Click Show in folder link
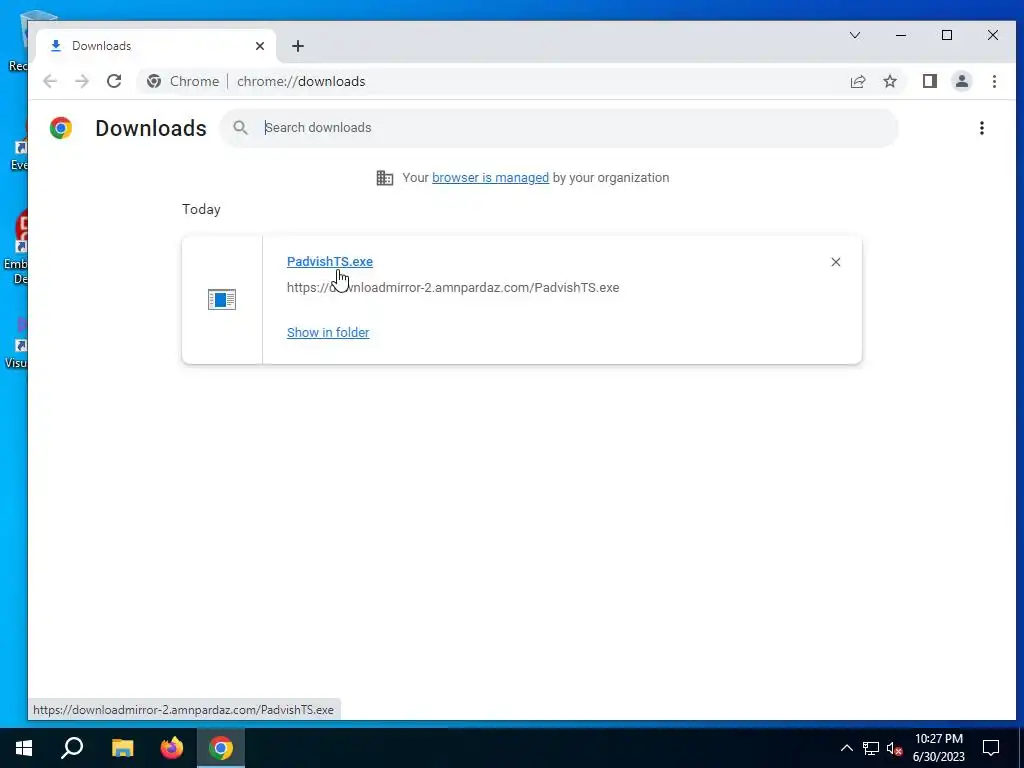This screenshot has width=1024, height=768. [x=328, y=332]
